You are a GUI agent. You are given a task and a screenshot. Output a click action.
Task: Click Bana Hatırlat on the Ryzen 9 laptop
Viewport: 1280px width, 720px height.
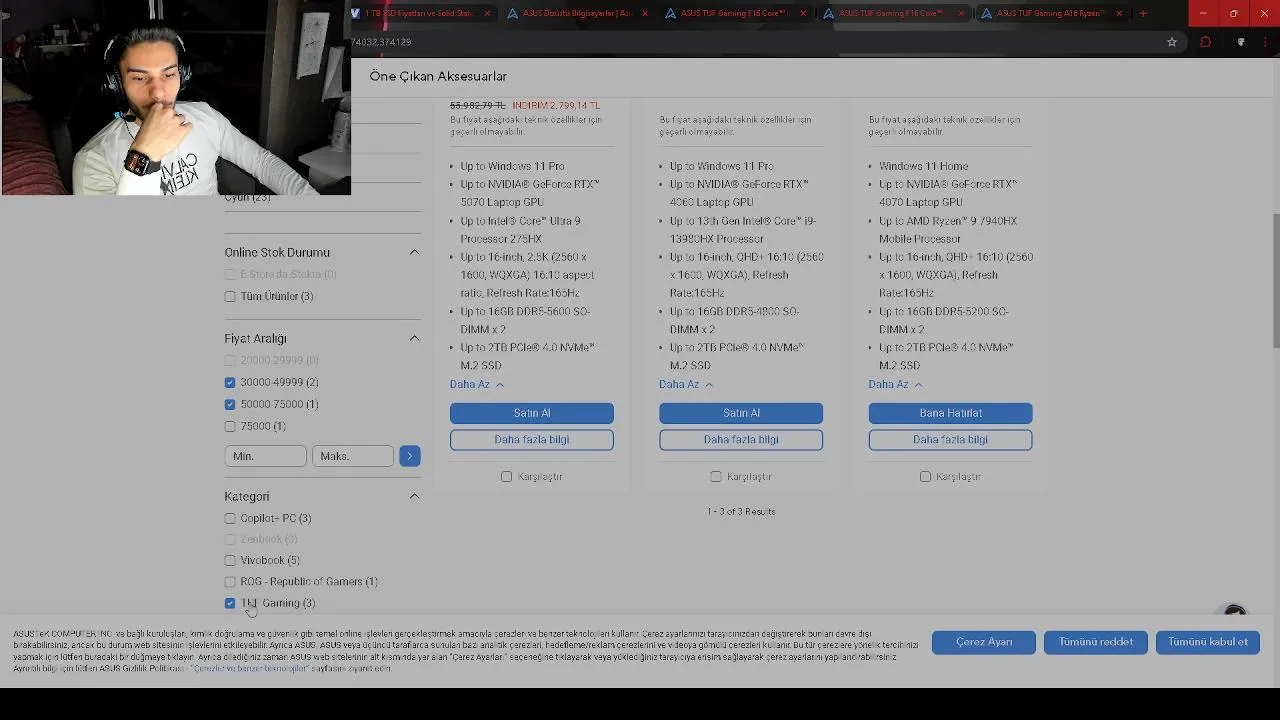(x=950, y=413)
